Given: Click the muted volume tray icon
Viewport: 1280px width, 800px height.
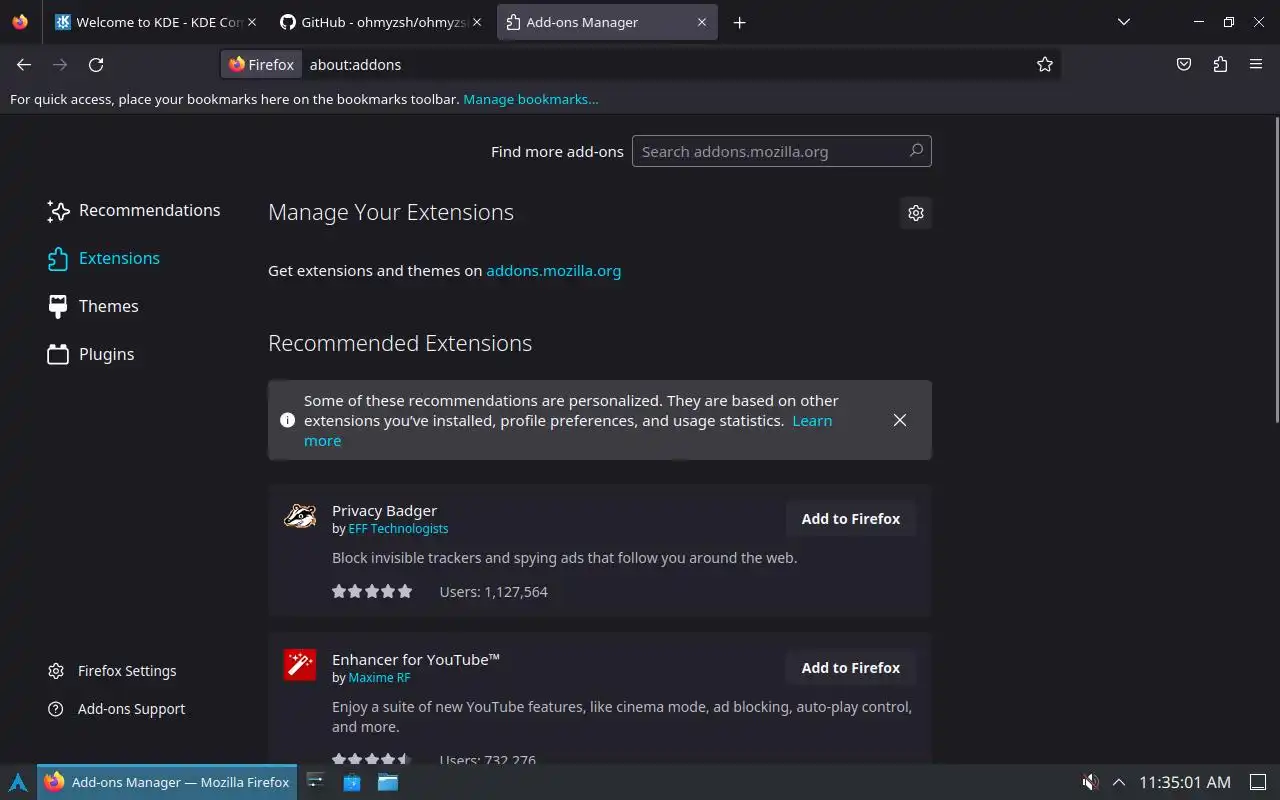Looking at the screenshot, I should pos(1090,782).
